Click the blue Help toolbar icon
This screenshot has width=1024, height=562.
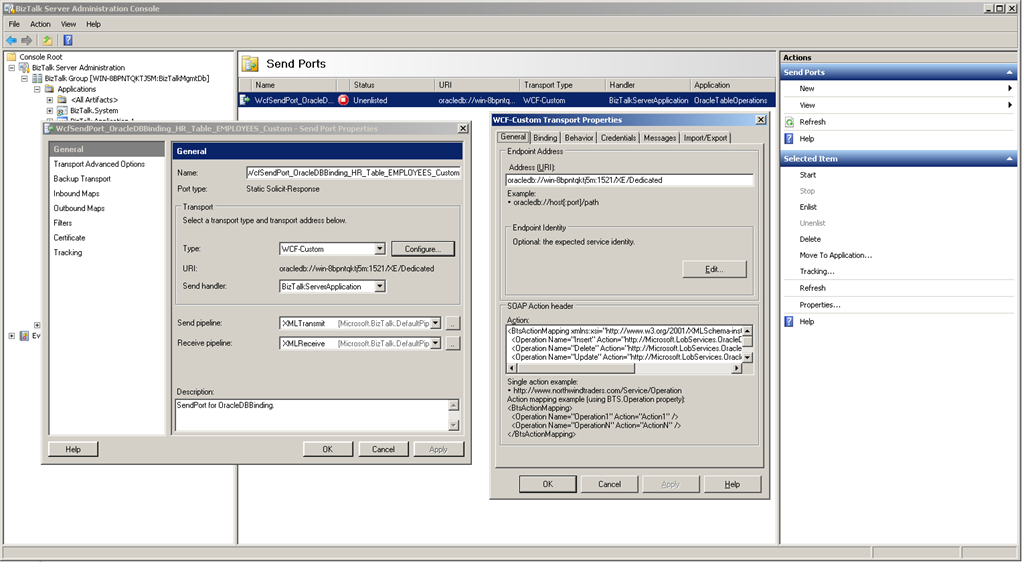pyautogui.click(x=67, y=40)
